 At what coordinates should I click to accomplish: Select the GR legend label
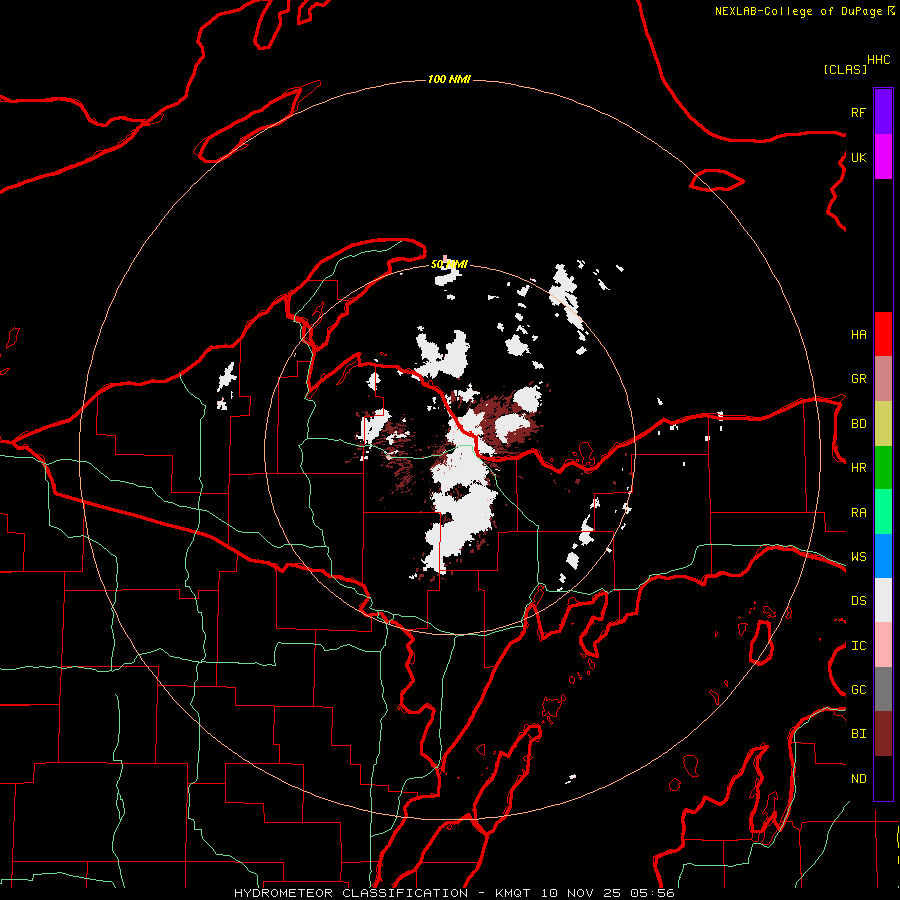tap(858, 379)
